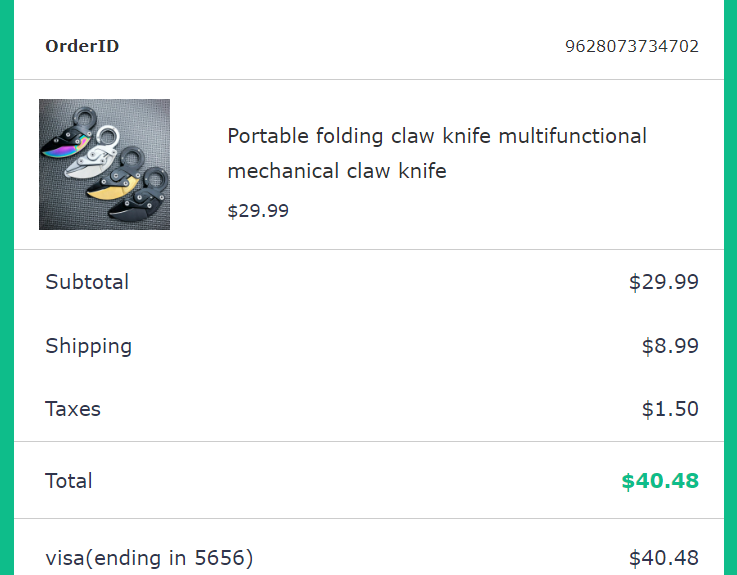The image size is (737, 575).
Task: Click the Subtotal label
Action: (x=87, y=282)
